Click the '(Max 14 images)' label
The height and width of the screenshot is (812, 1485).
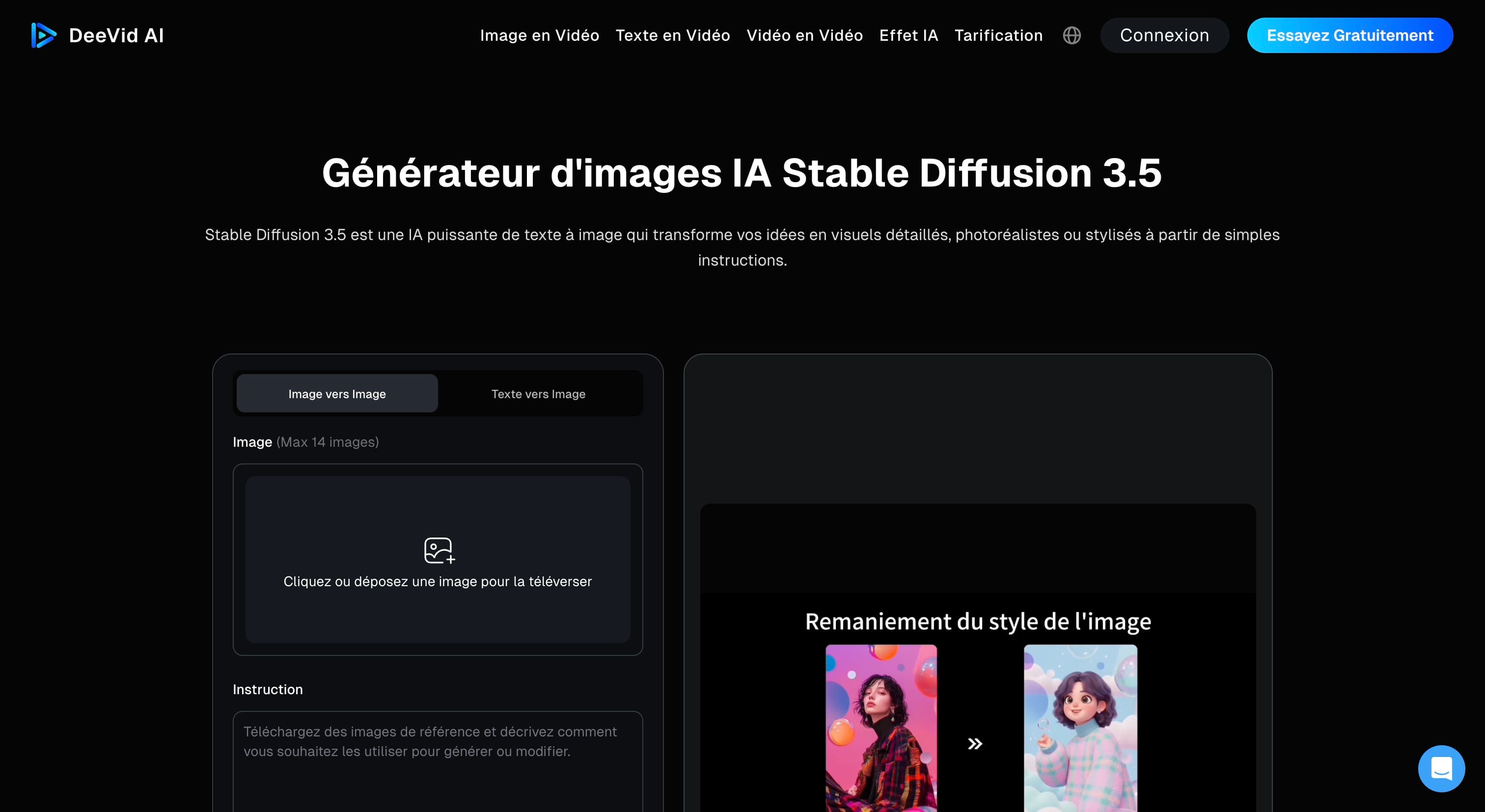click(328, 442)
